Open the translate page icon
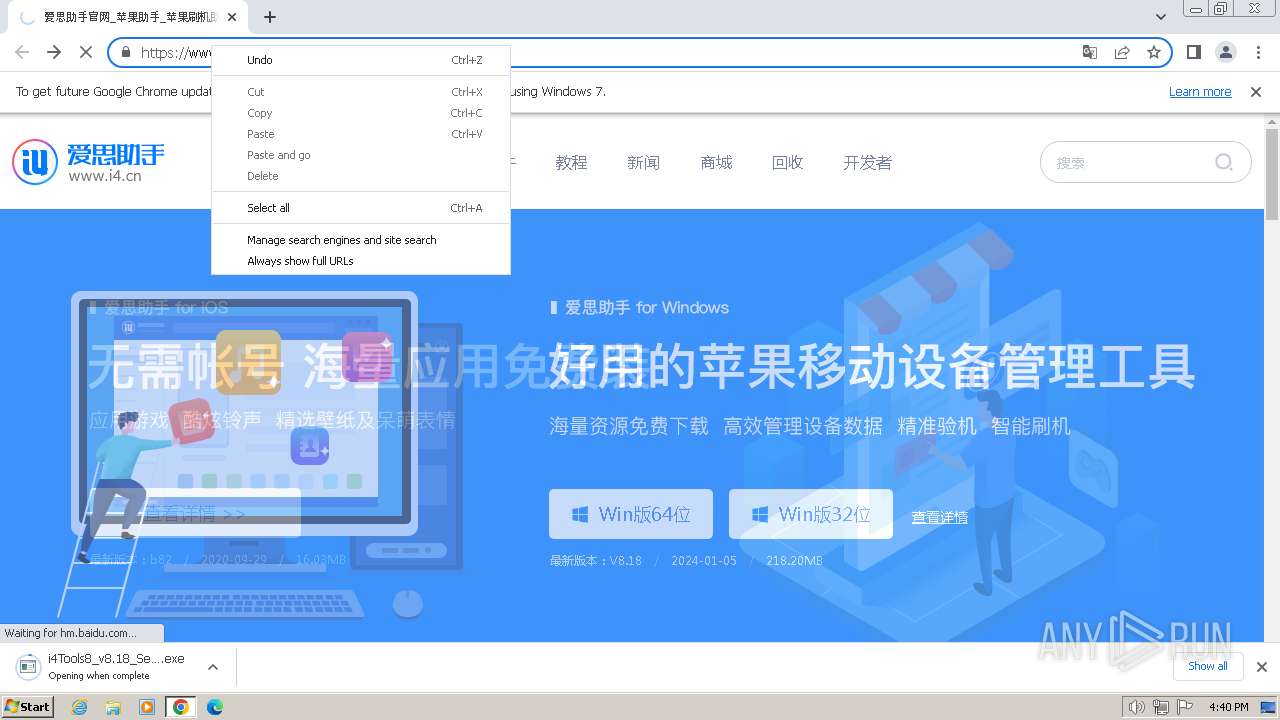 [x=1090, y=52]
